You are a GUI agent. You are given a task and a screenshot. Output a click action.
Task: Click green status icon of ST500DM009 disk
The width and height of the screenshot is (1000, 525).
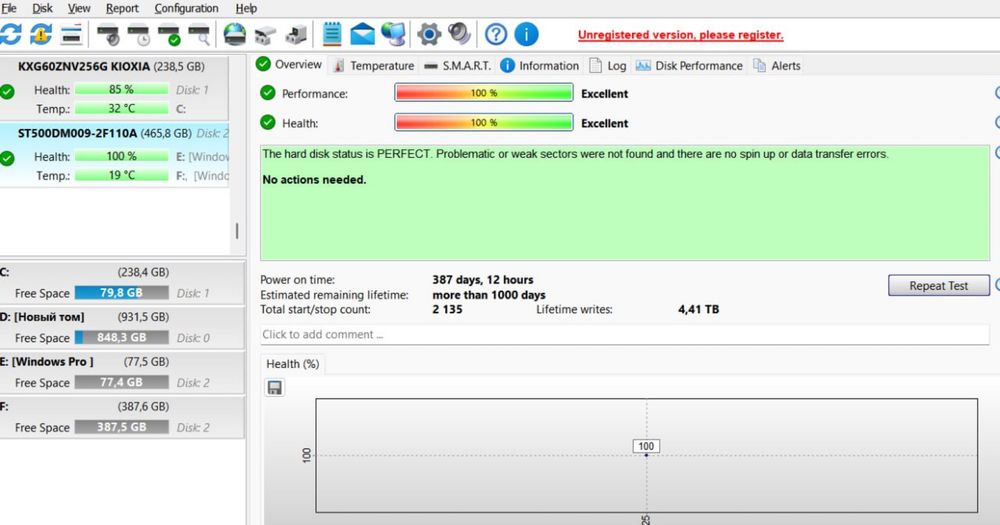click(x=7, y=158)
